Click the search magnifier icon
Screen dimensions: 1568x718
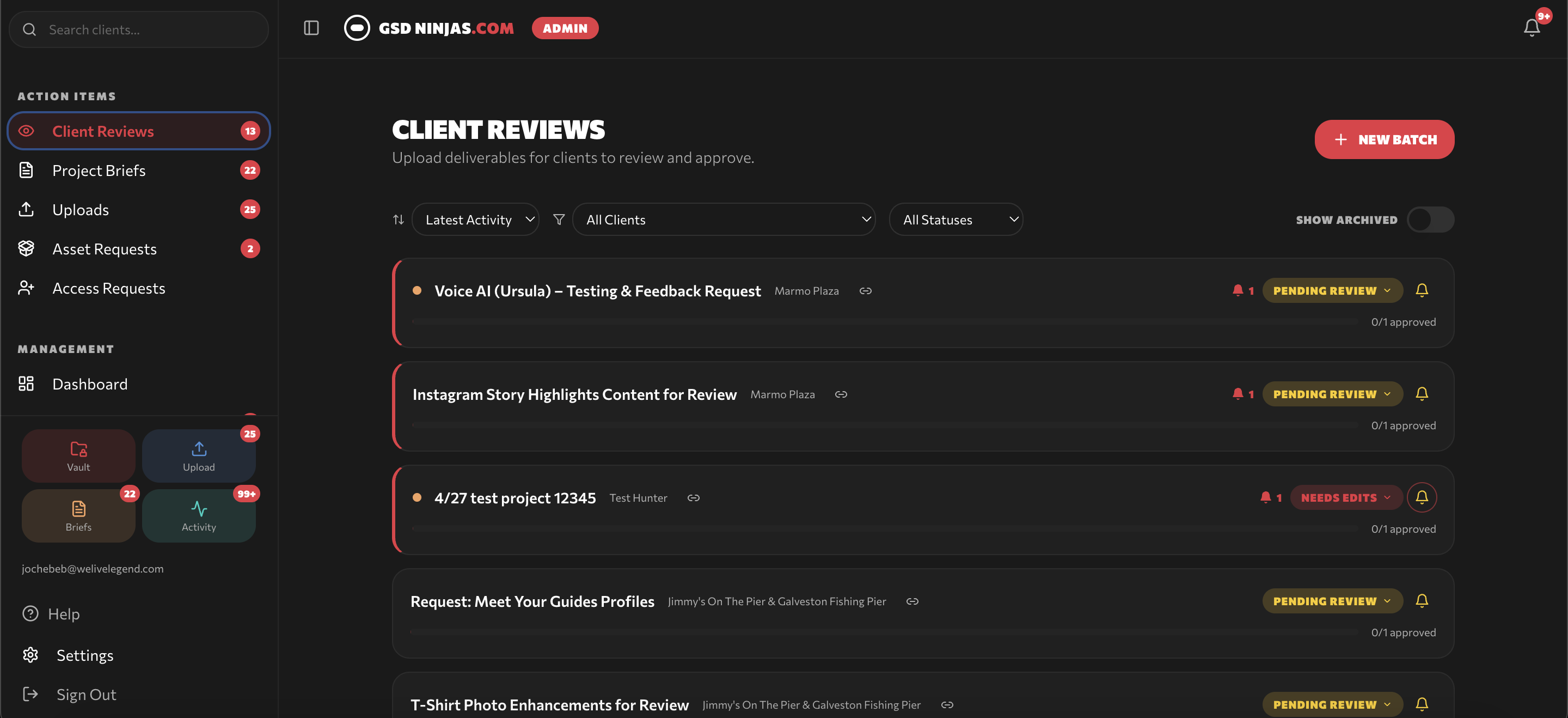[x=29, y=29]
